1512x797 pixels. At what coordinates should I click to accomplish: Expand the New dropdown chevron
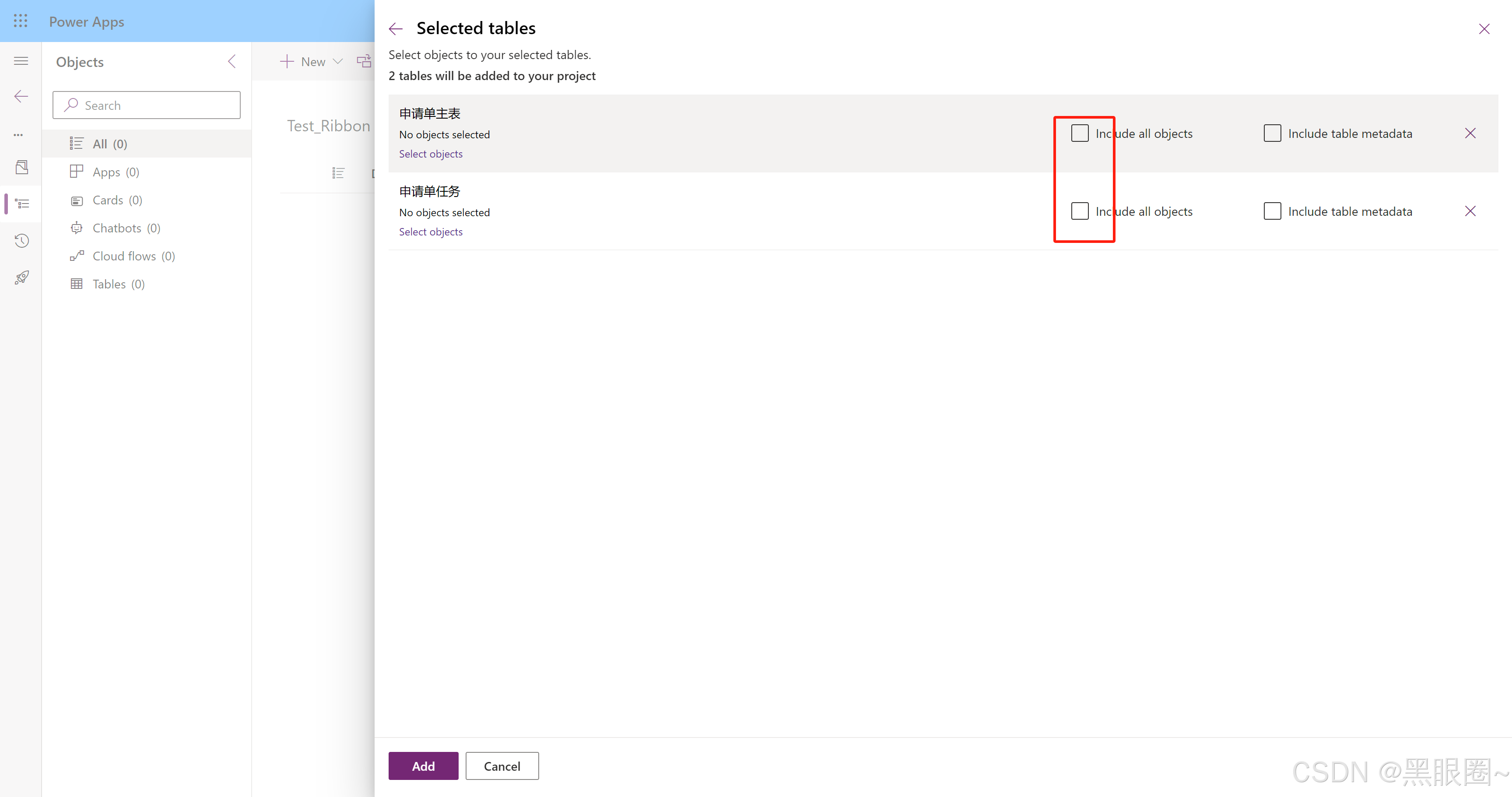click(338, 62)
